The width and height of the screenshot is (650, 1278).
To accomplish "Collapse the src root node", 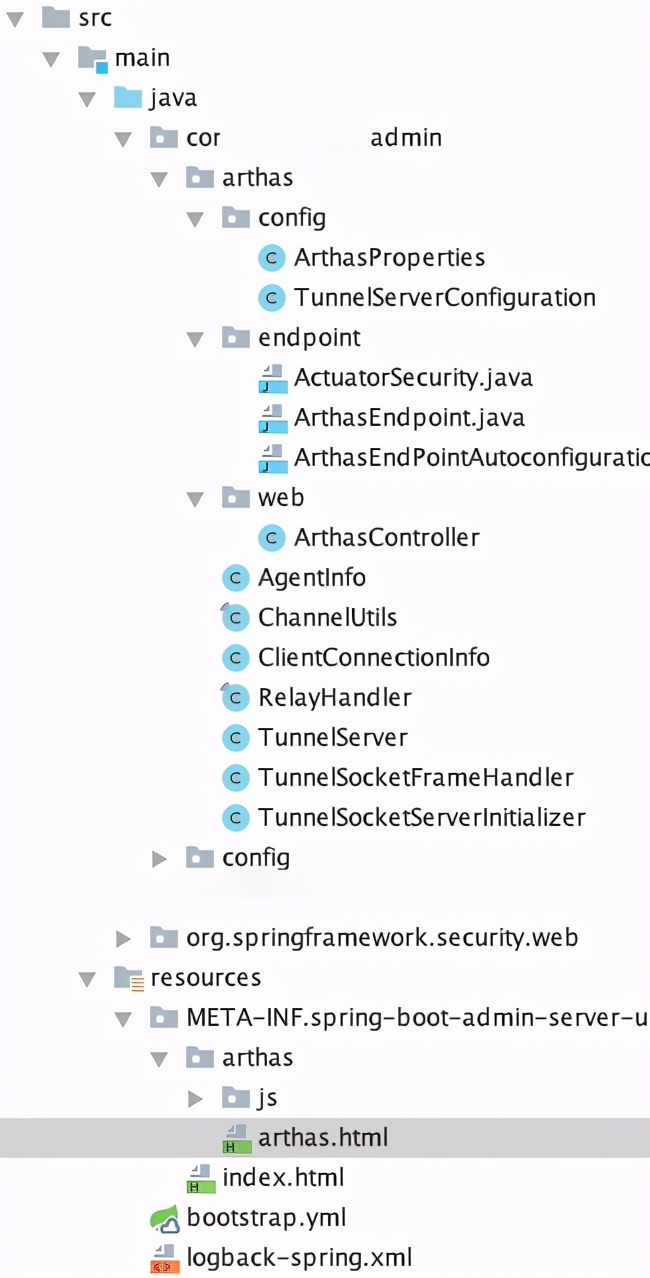I will pyautogui.click(x=14, y=17).
